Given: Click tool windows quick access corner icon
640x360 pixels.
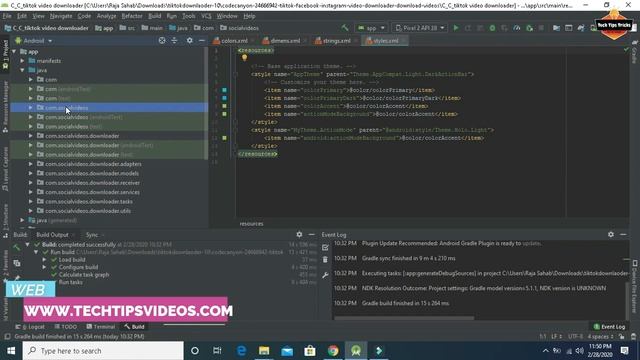Looking at the screenshot, I should coord(7,336).
